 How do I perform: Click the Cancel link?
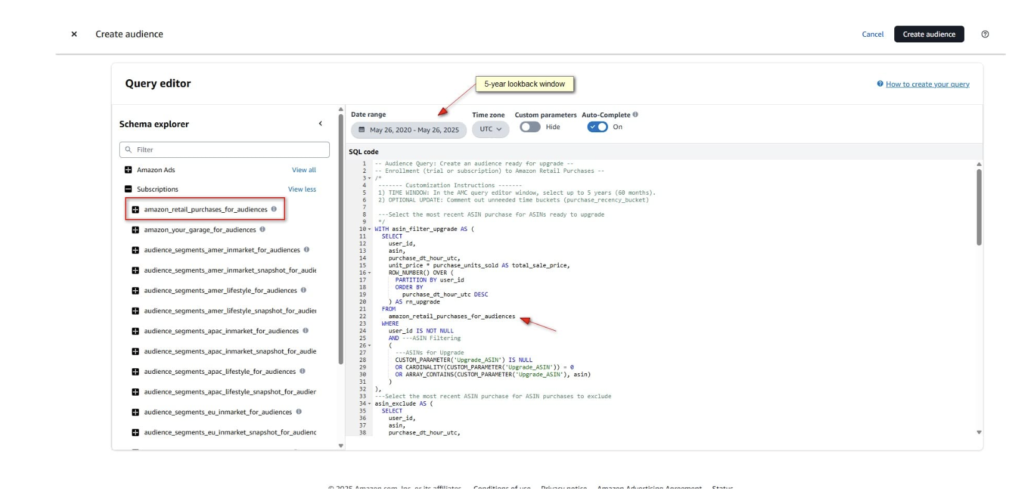(x=872, y=34)
